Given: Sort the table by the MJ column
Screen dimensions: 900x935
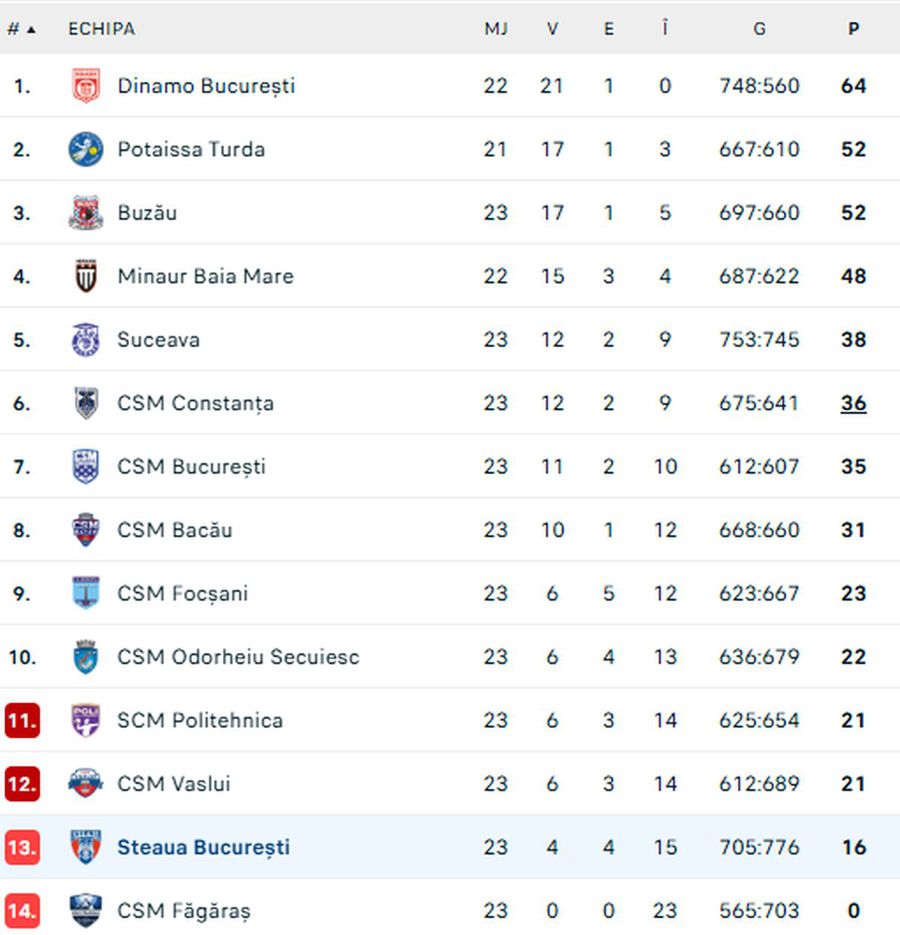Looking at the screenshot, I should pyautogui.click(x=496, y=29).
